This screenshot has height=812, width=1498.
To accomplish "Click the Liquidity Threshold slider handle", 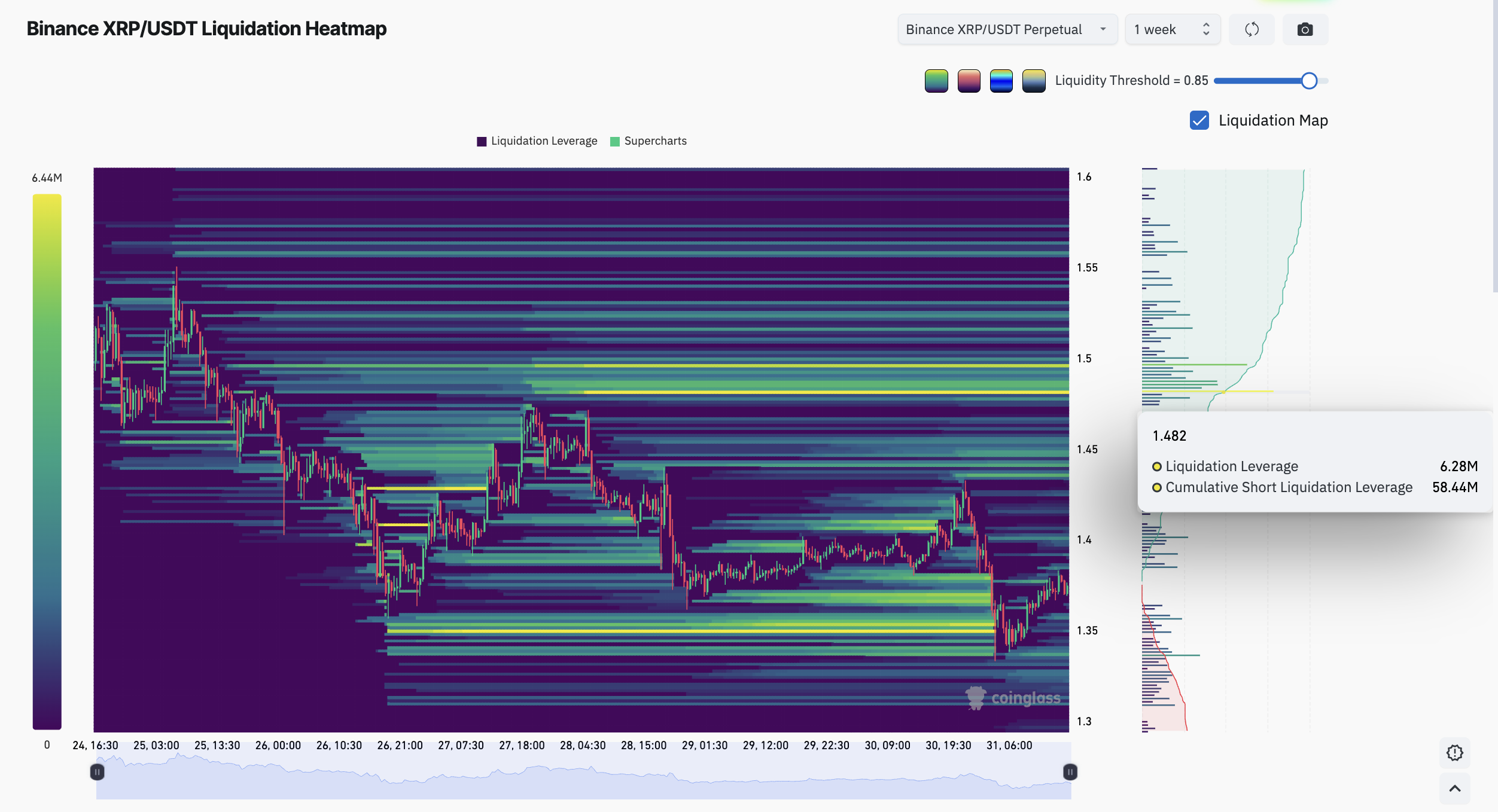I will coord(1309,81).
